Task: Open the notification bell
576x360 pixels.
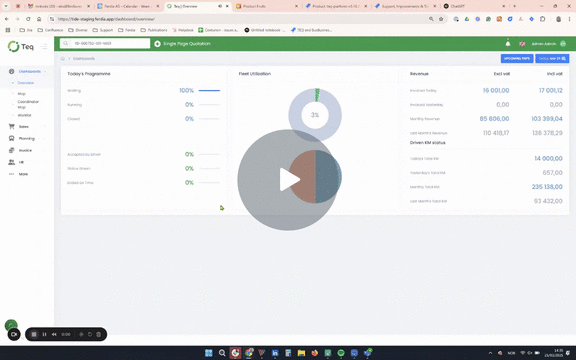Action: click(x=508, y=43)
